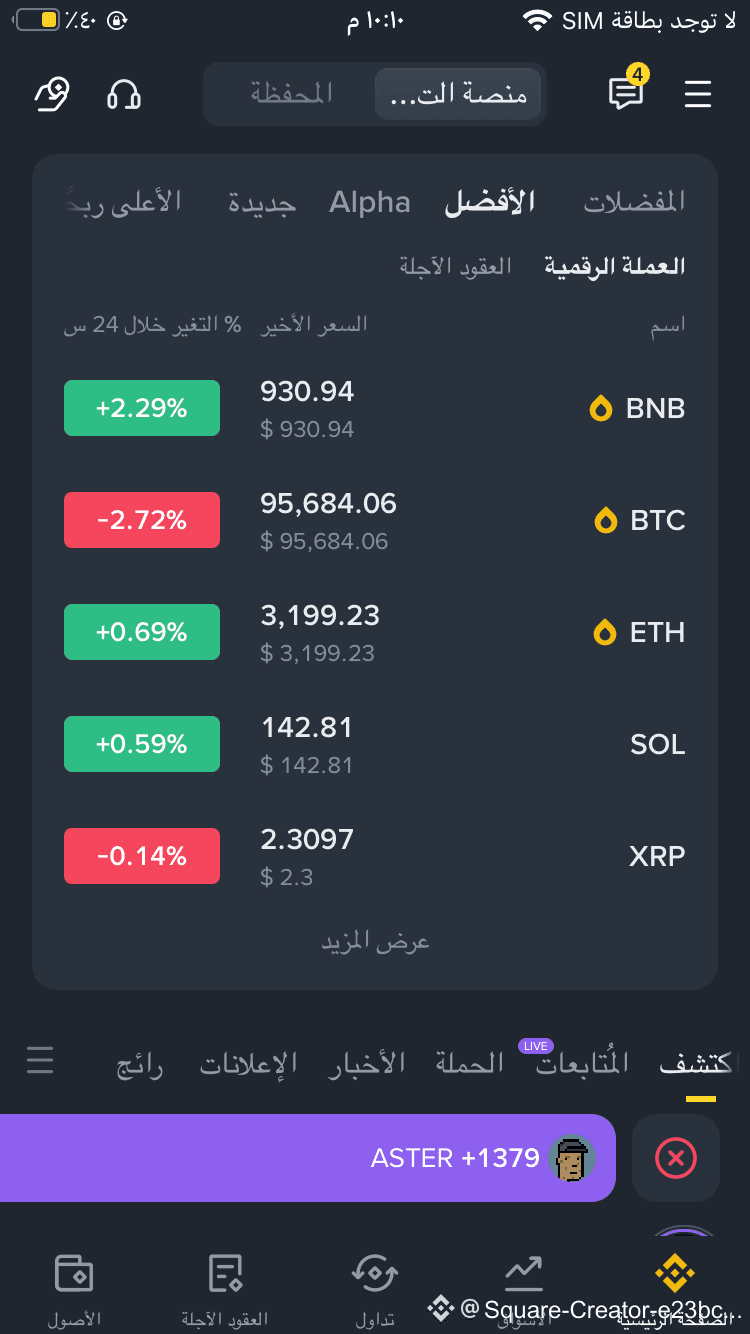The width and height of the screenshot is (750, 1334).
Task: Open the Trade tab (تداول) icon
Action: coord(375,1273)
